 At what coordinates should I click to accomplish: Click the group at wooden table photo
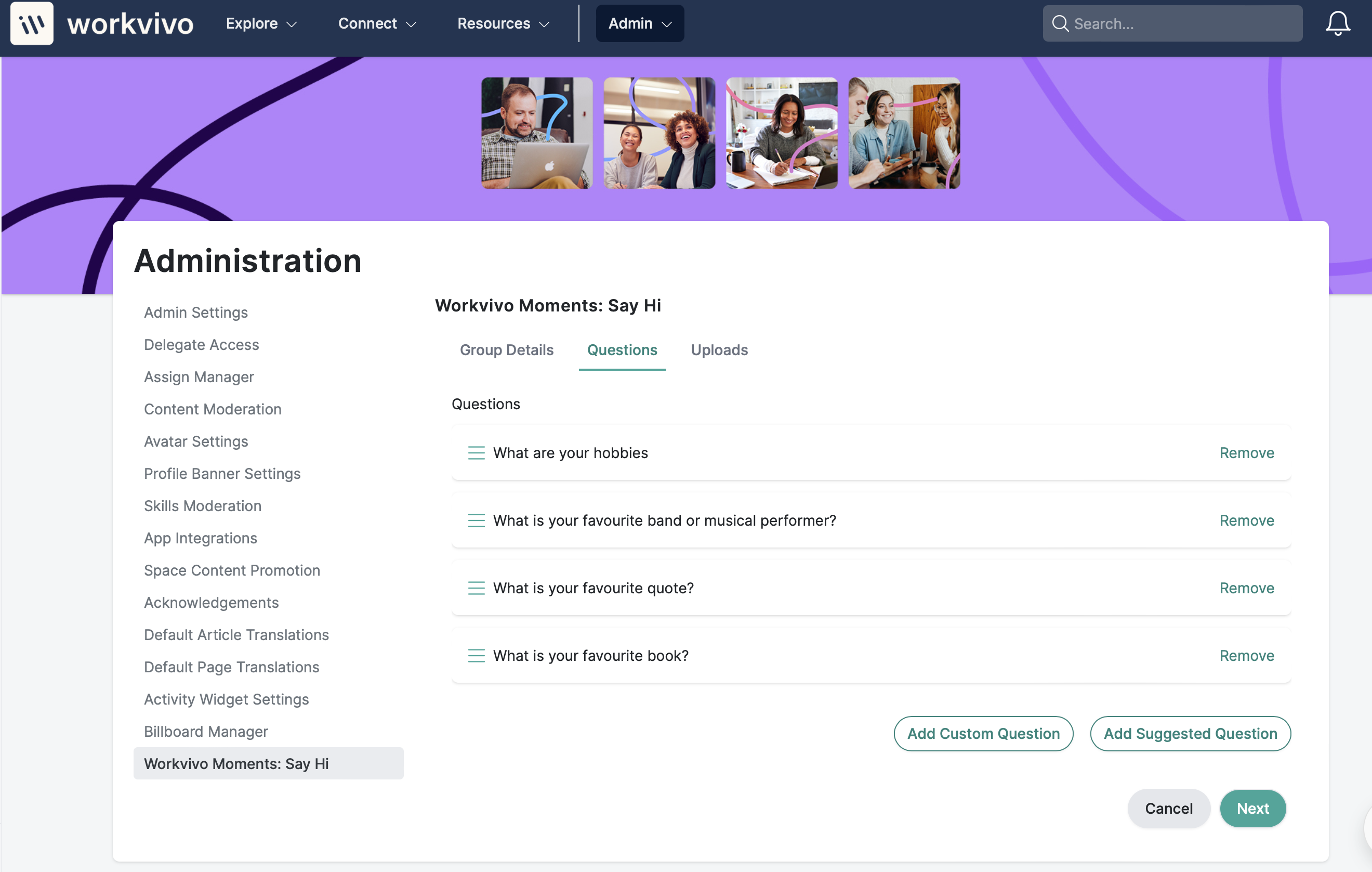click(x=904, y=133)
